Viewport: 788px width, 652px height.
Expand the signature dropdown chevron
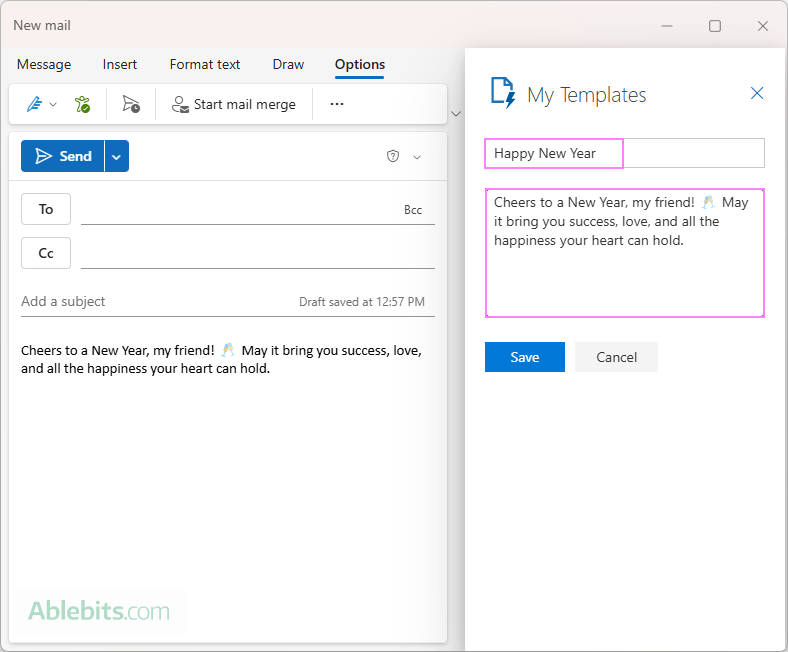(54, 104)
